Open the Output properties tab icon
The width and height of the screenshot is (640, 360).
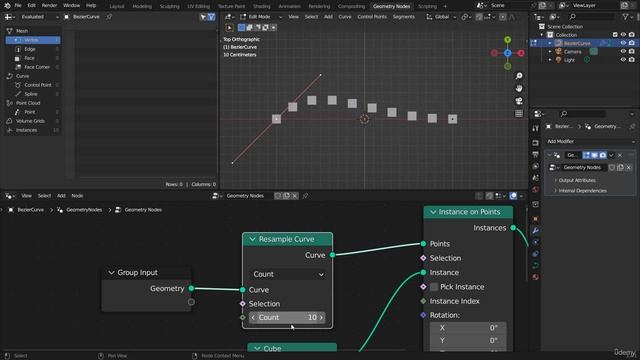tap(535, 154)
